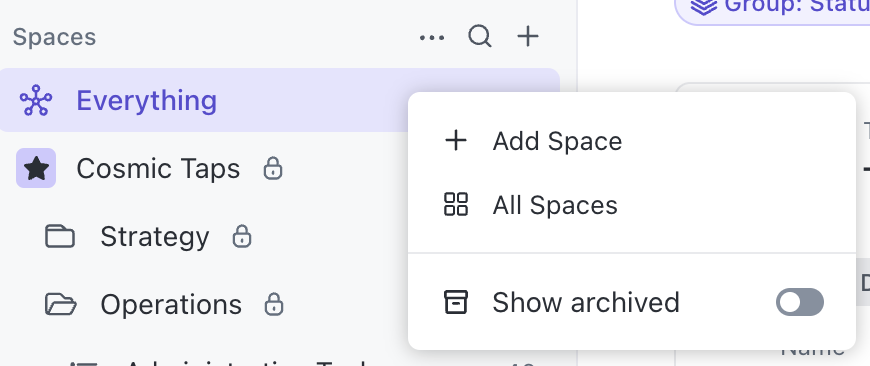Click the All Spaces grid icon
This screenshot has height=366, width=870.
pyautogui.click(x=456, y=204)
